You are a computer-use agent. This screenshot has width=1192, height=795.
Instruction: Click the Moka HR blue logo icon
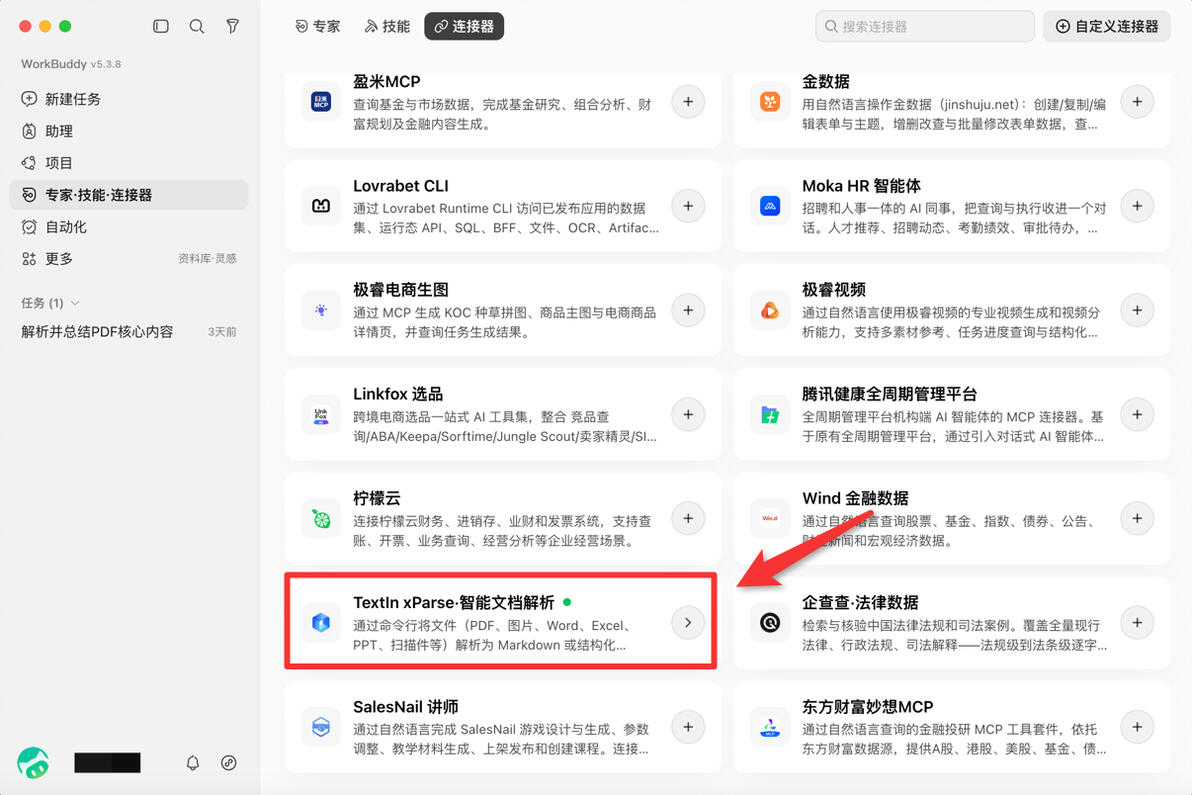pyautogui.click(x=769, y=206)
